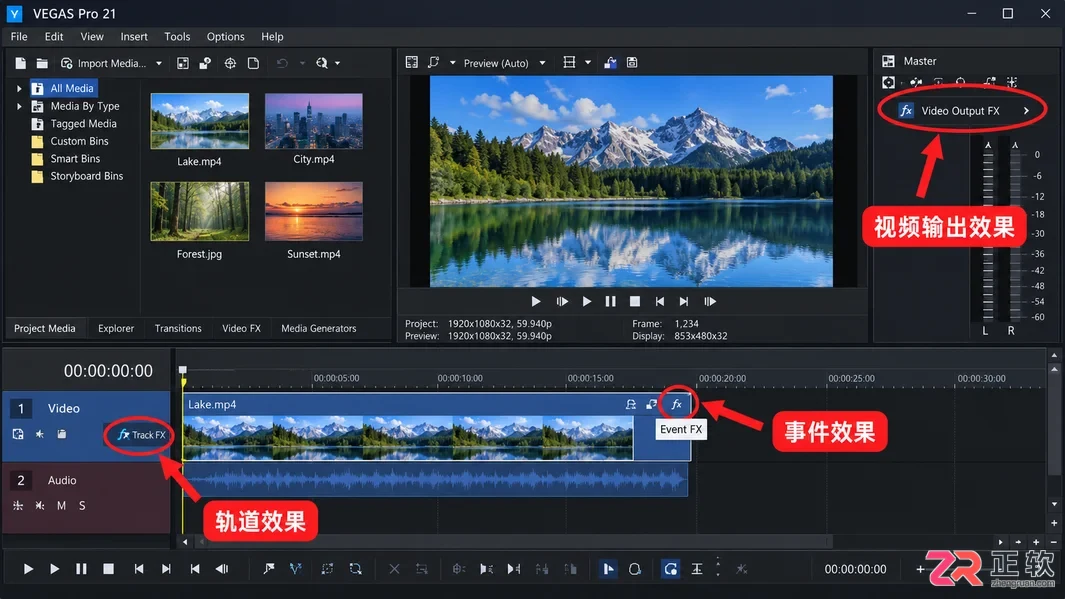The height and width of the screenshot is (599, 1065).
Task: Click Track FX on the Video track
Action: pyautogui.click(x=142, y=435)
